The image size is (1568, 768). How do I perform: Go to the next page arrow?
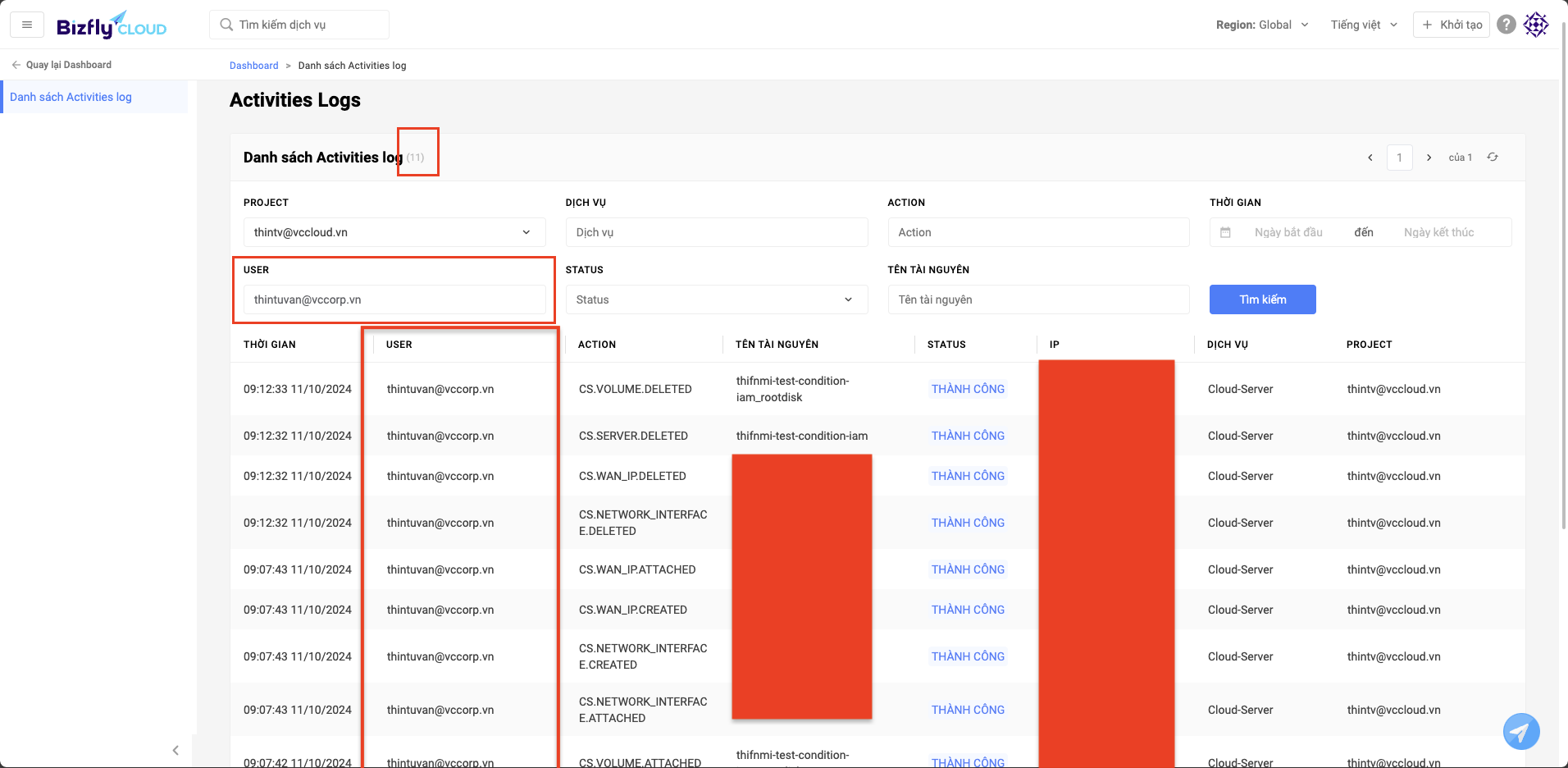tap(1429, 158)
